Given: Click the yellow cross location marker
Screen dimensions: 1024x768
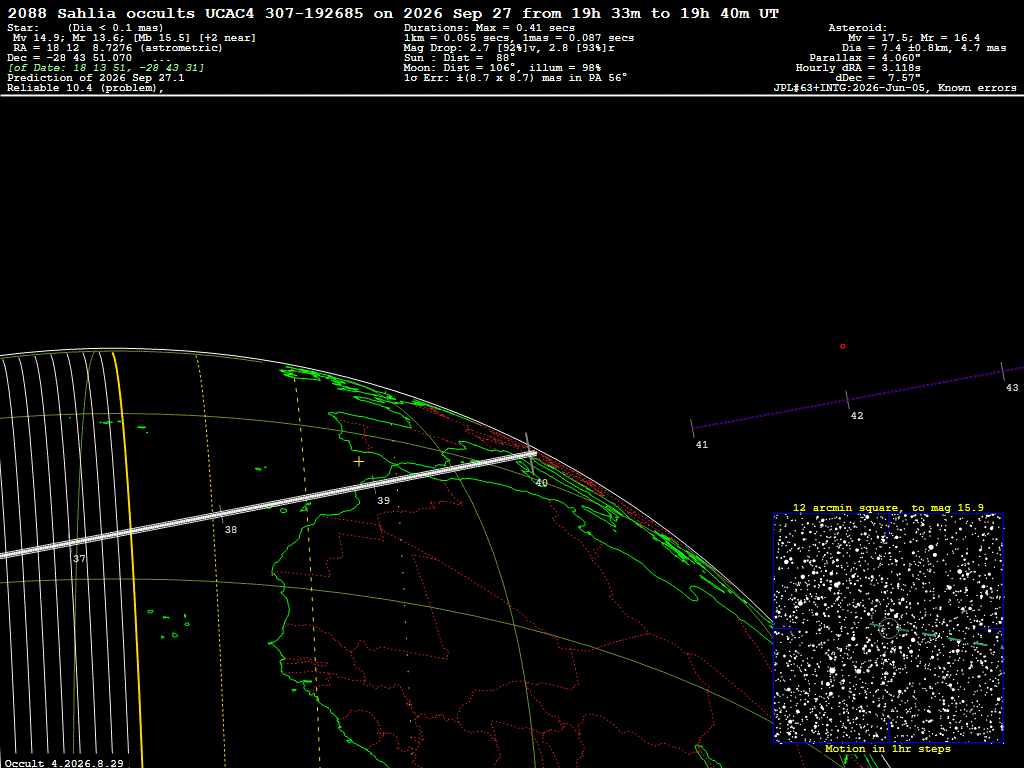Looking at the screenshot, I should [359, 462].
